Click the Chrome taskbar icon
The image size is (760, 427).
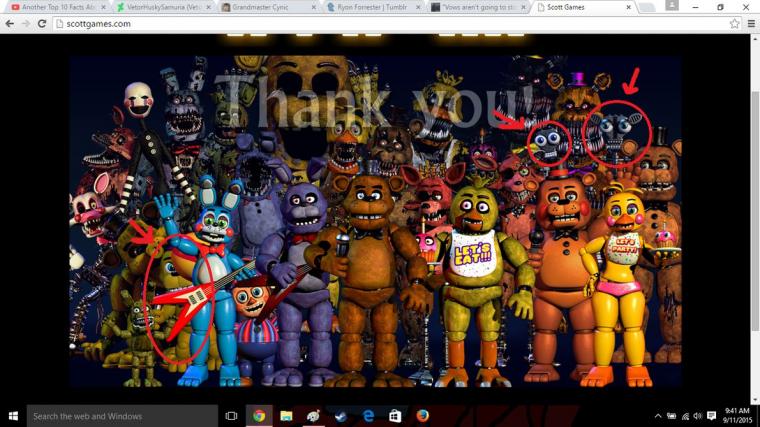coord(259,416)
